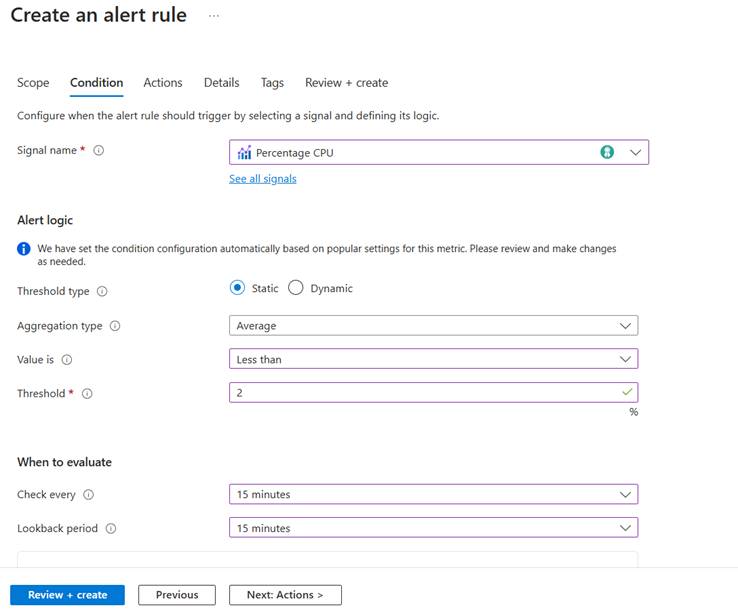Viewport: 738px width, 612px height.
Task: Click info icon next to Value is
Action: click(x=67, y=360)
